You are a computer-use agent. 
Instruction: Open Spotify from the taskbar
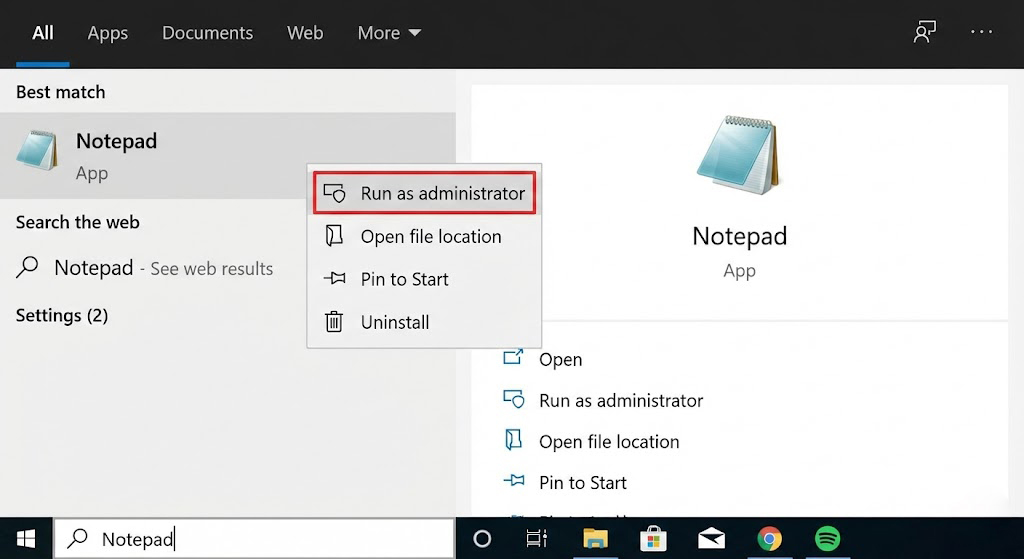[827, 539]
